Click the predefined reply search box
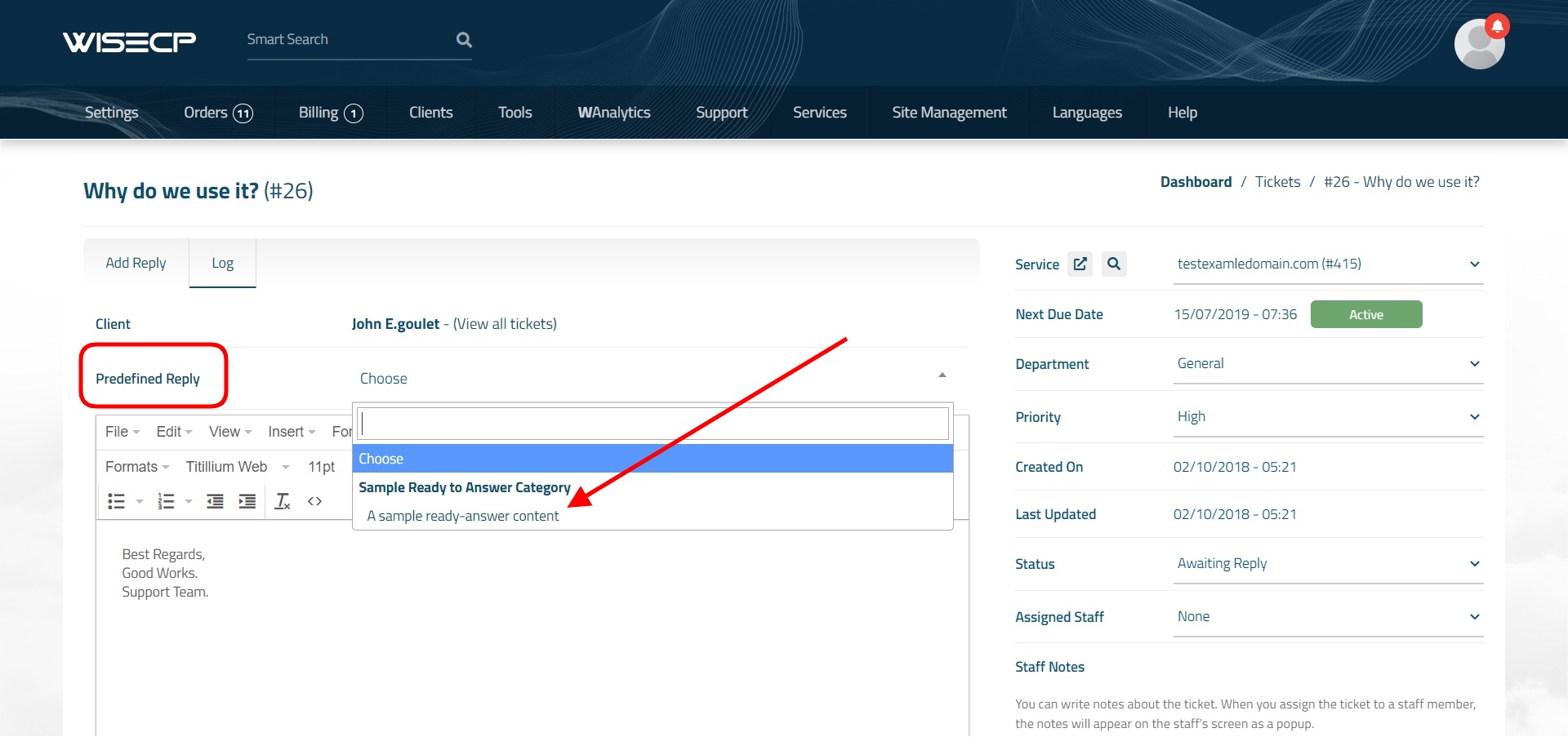Viewport: 1568px width, 737px height. pos(653,424)
